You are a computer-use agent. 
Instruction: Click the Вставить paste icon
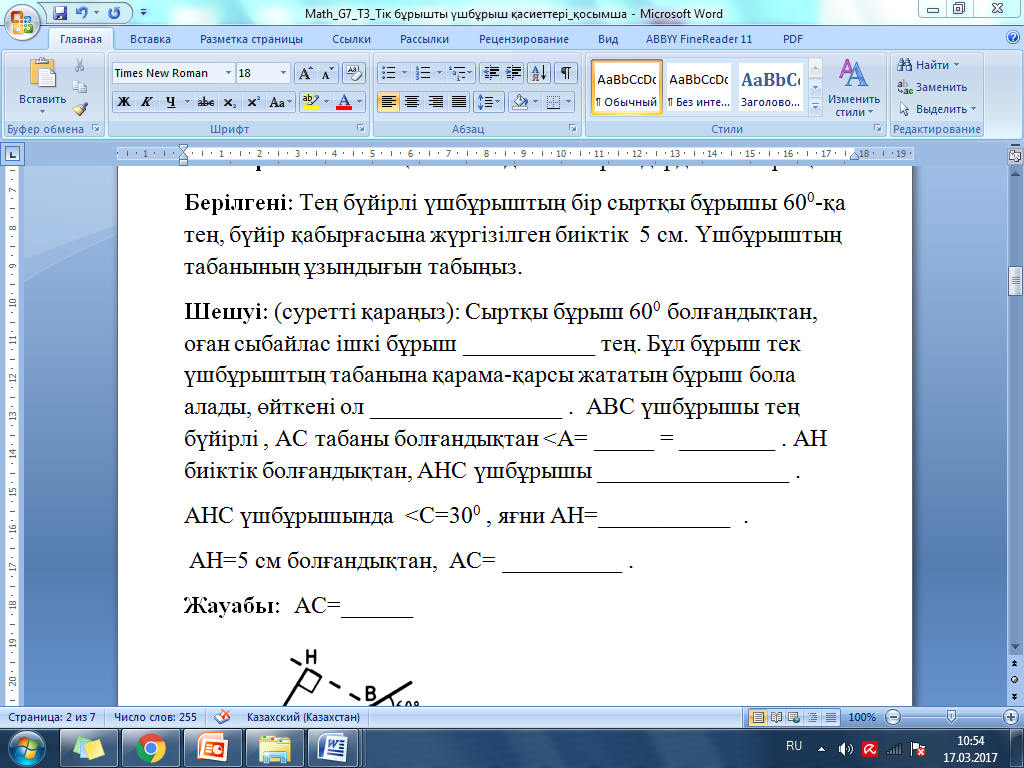42,73
